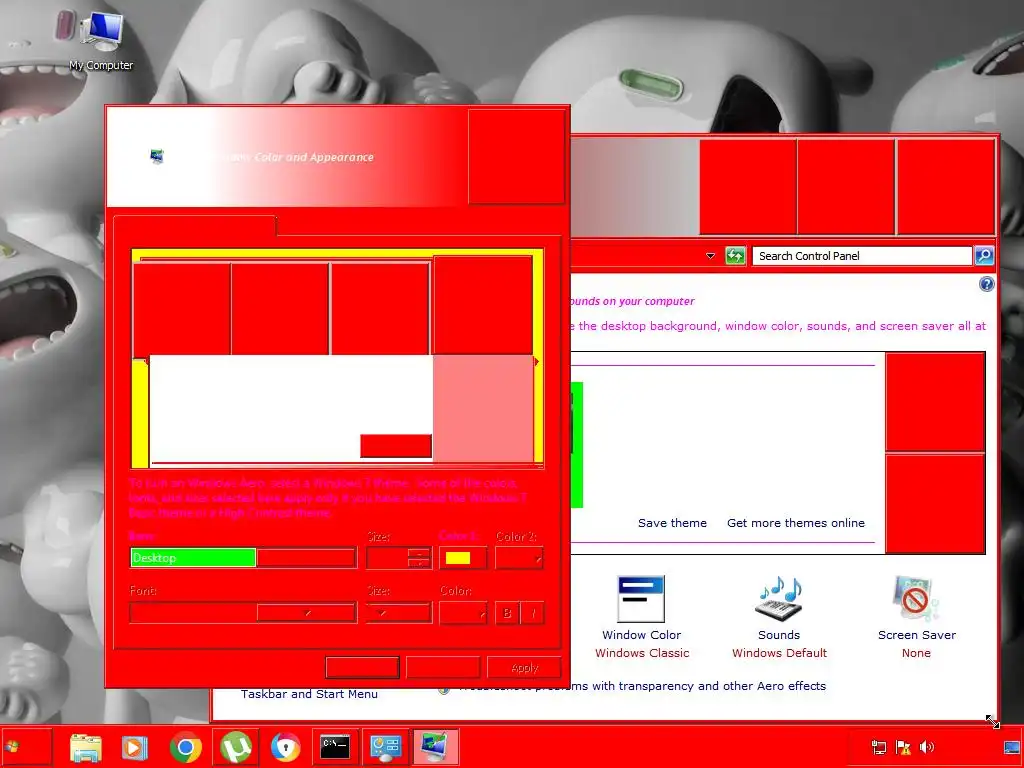Image resolution: width=1024 pixels, height=768 pixels.
Task: Click the highlighted Personalization taskbar button
Action: pyautogui.click(x=436, y=747)
